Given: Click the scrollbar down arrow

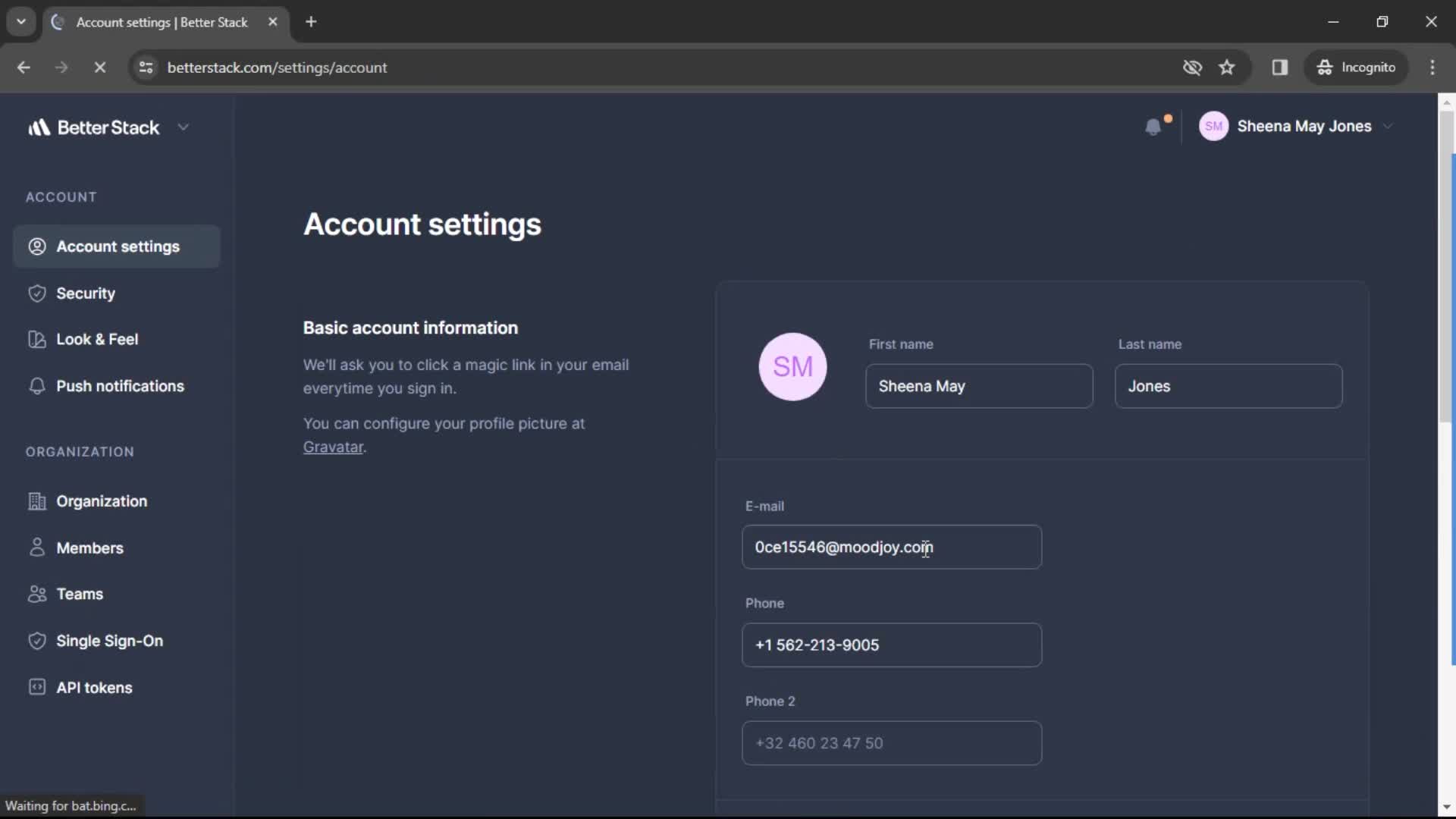Looking at the screenshot, I should (1446, 808).
